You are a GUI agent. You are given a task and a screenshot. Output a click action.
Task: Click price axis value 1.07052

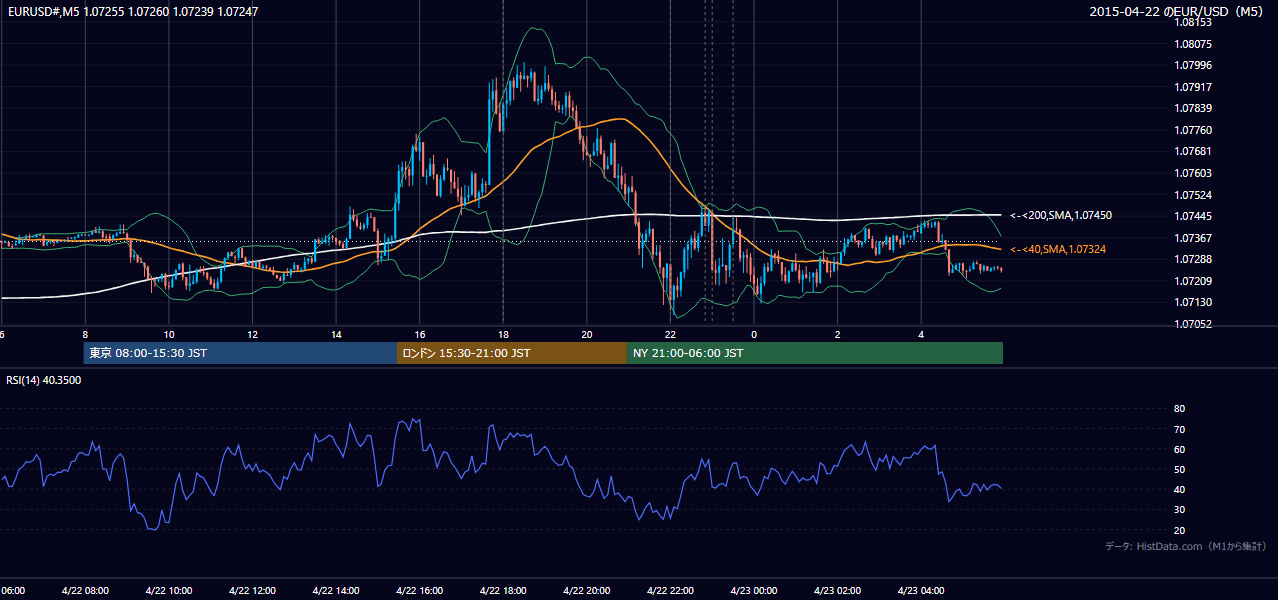tap(1192, 324)
